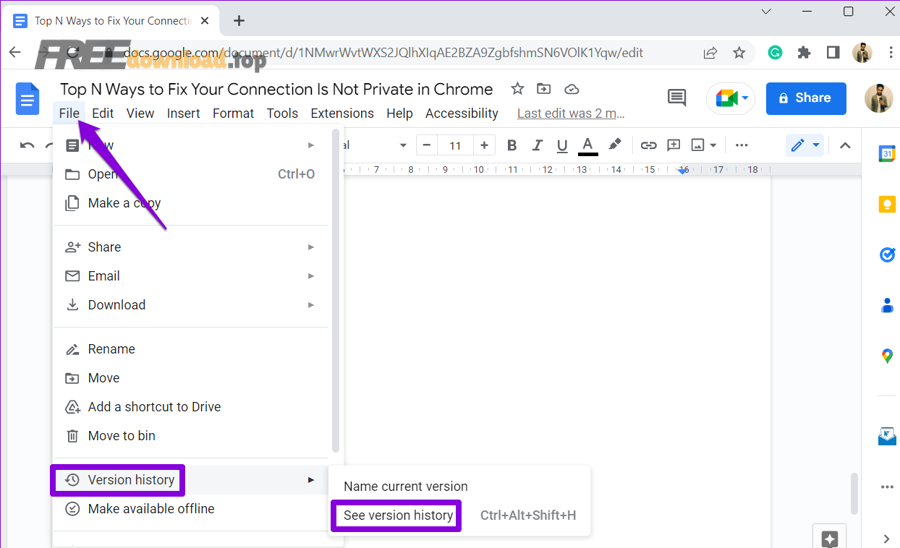Open the Accessibility menu
Viewport: 900px width, 548px height.
[x=461, y=114]
